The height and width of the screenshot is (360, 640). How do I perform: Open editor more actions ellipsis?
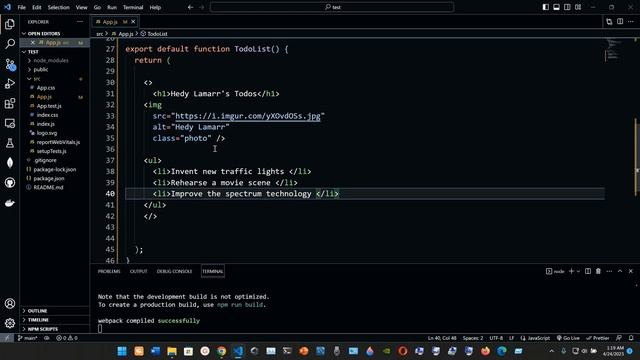pyautogui.click(x=631, y=22)
